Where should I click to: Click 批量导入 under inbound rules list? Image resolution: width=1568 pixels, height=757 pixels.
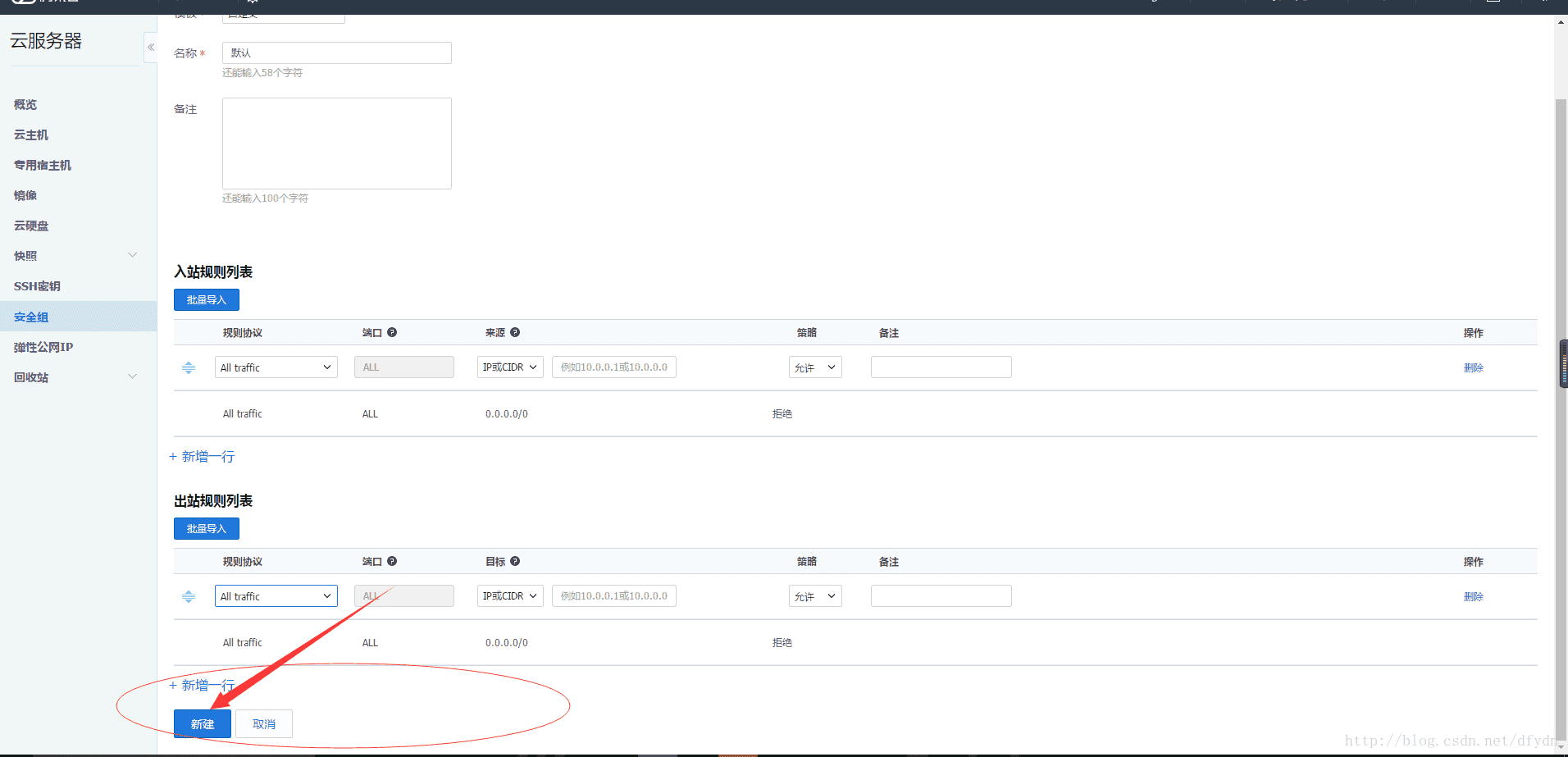click(x=206, y=300)
